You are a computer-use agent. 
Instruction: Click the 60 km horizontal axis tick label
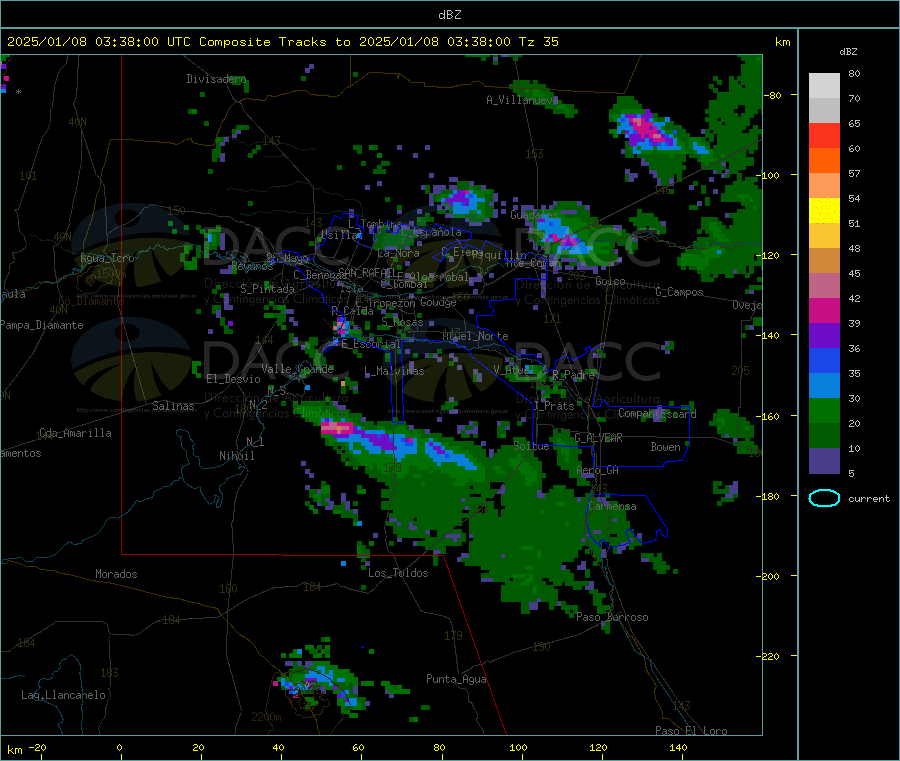[358, 747]
